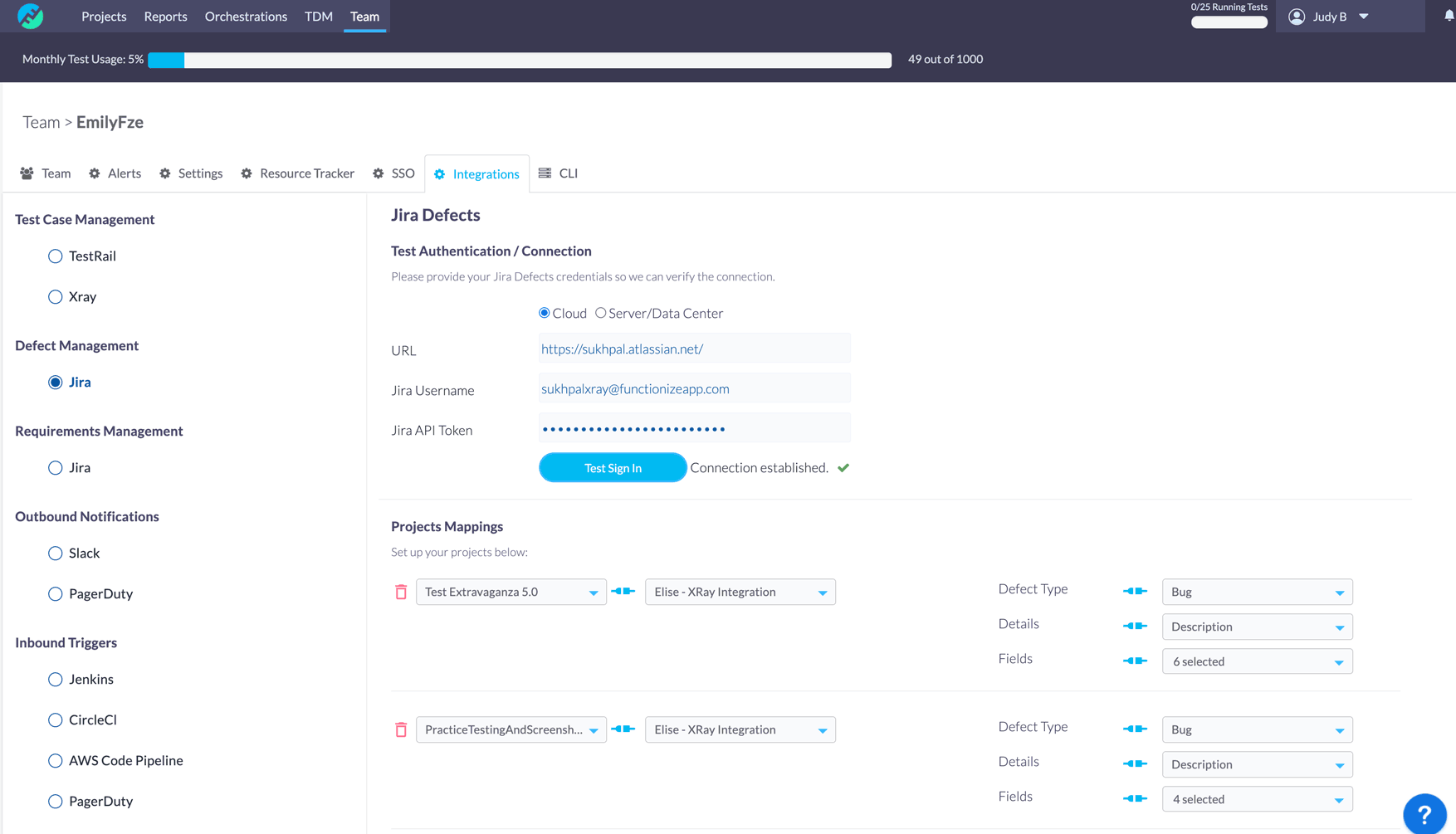Viewport: 1456px width, 834px height.
Task: Select the TestRail radio button
Action: click(56, 256)
